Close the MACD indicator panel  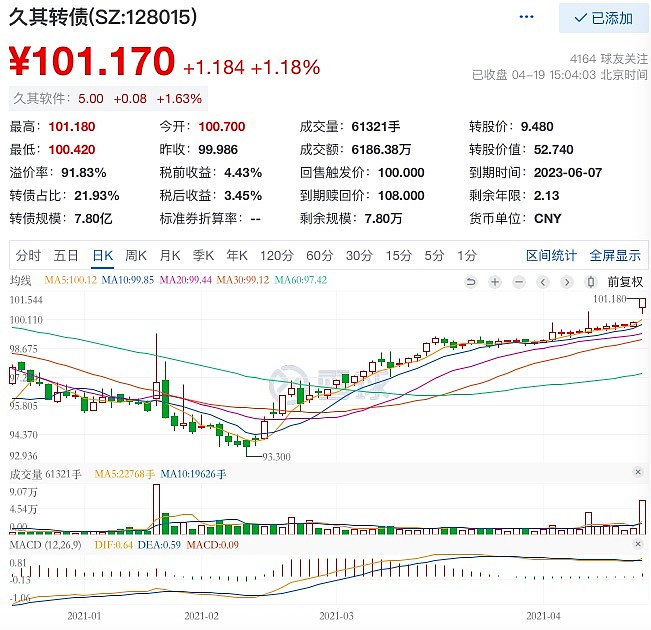pyautogui.click(x=638, y=544)
